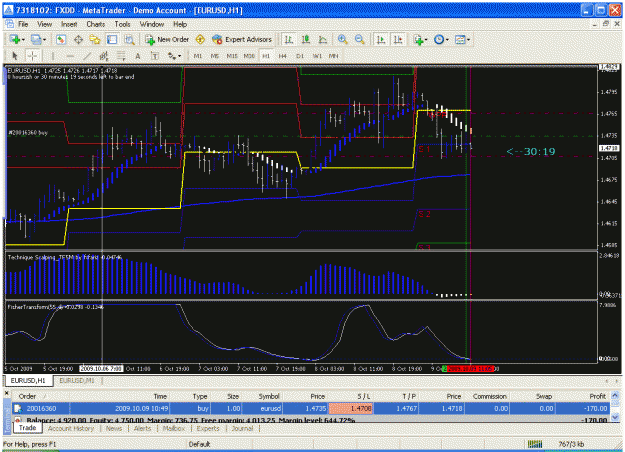The width and height of the screenshot is (625, 452).
Task: Toggle Auto Scroll chart icon
Action: click(381, 39)
